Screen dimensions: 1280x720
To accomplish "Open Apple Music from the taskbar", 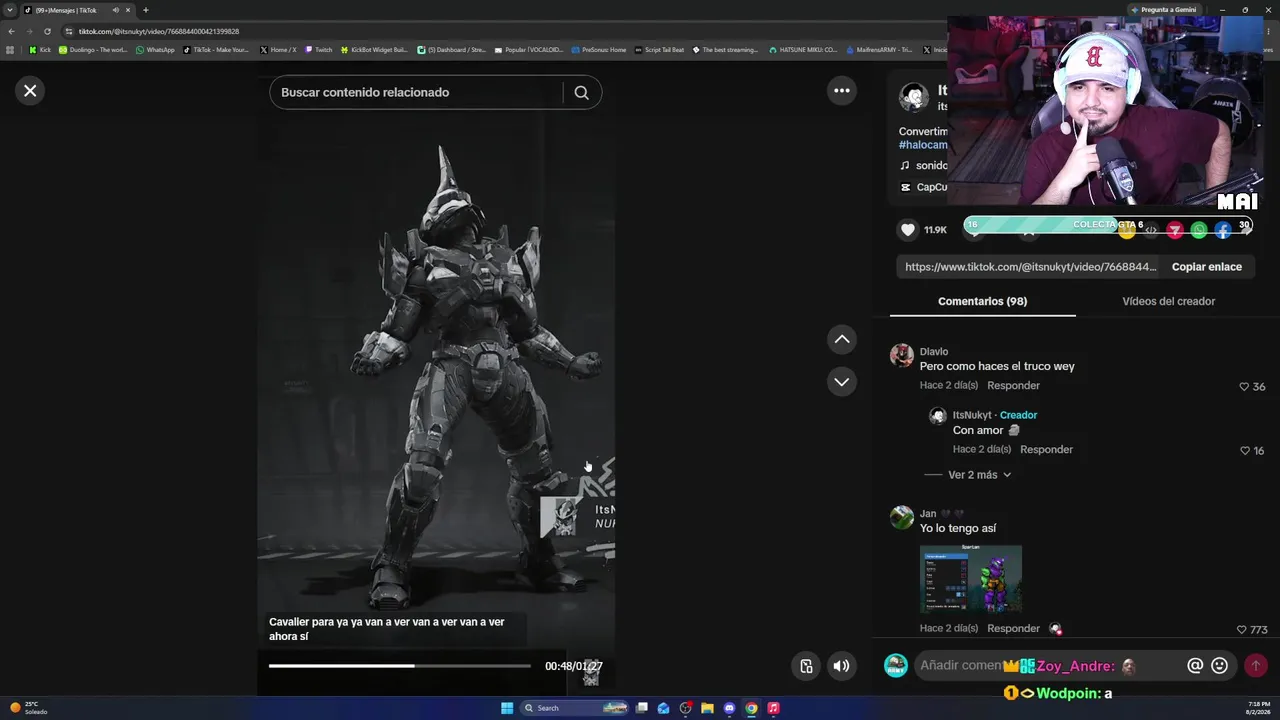I will coord(773,708).
